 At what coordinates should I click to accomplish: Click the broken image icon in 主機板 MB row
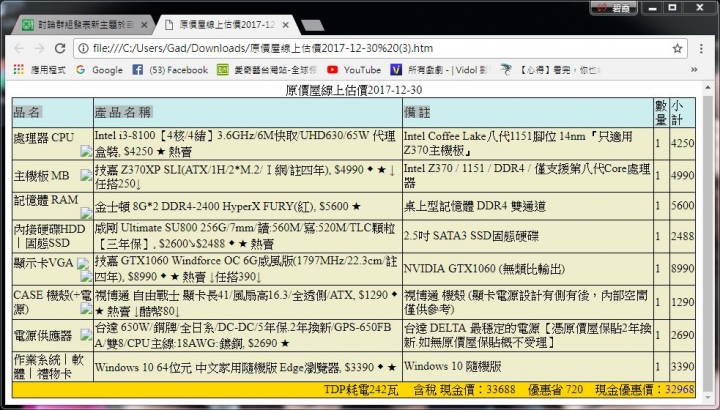[86, 175]
